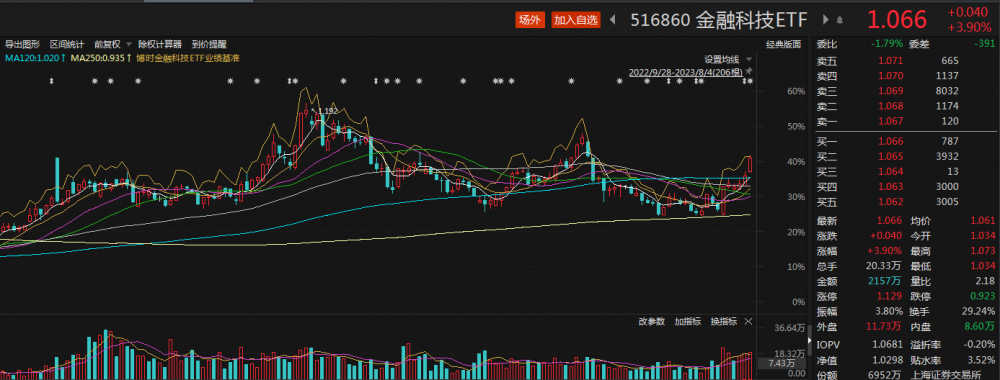Click the 最高 value 1.073
Image resolution: width=1000 pixels, height=380 pixels.
point(983,251)
